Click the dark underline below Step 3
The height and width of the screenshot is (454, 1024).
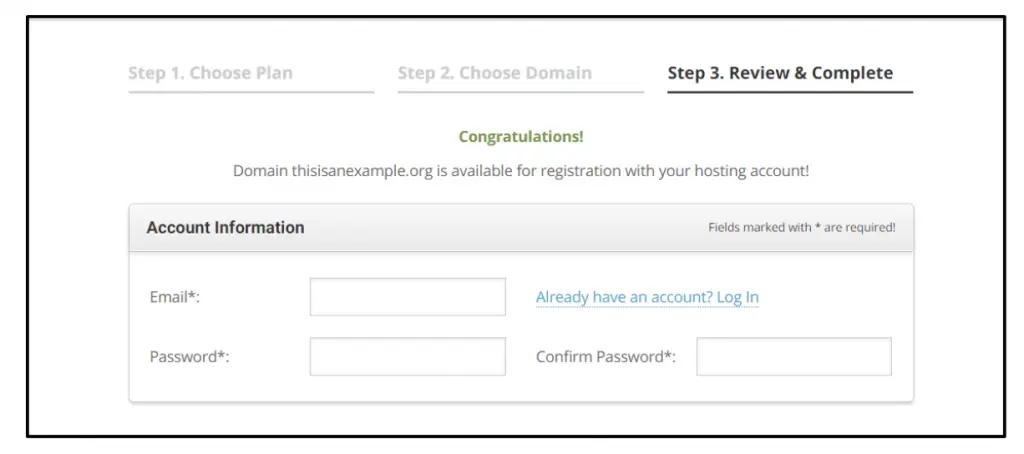(790, 92)
